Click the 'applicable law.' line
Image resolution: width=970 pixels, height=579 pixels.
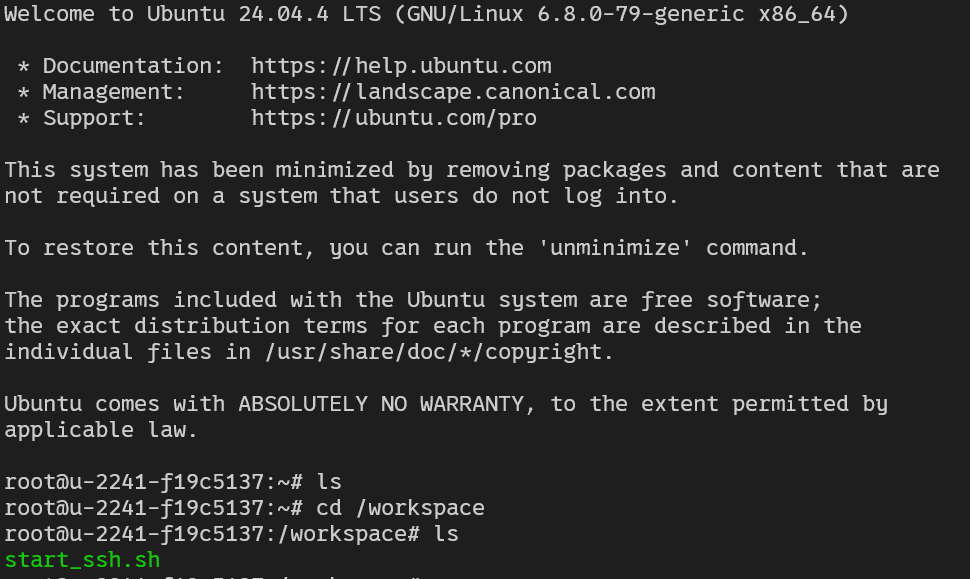(x=101, y=429)
